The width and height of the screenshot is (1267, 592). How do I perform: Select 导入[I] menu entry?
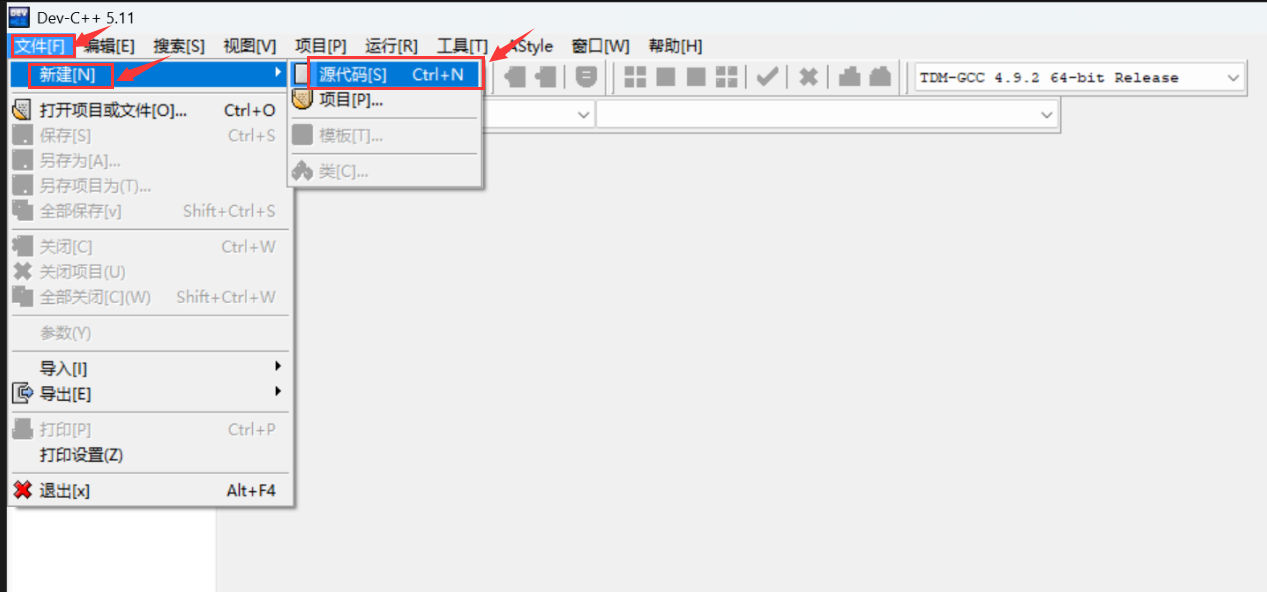pos(150,369)
